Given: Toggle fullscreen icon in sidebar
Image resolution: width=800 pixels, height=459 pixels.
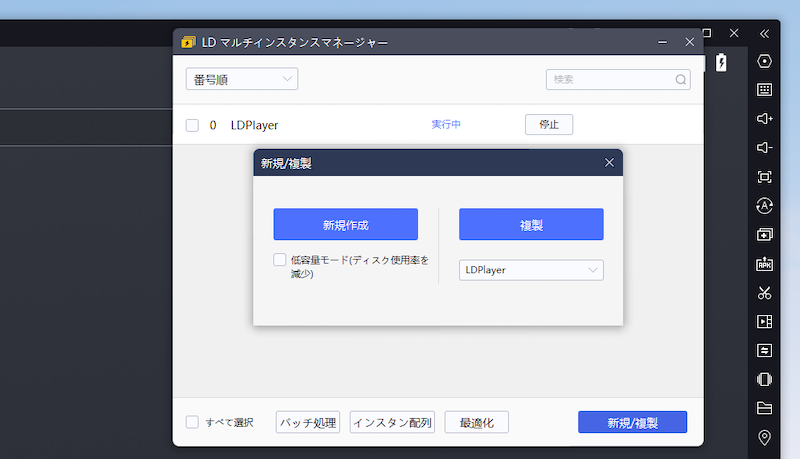Looking at the screenshot, I should pyautogui.click(x=765, y=177).
